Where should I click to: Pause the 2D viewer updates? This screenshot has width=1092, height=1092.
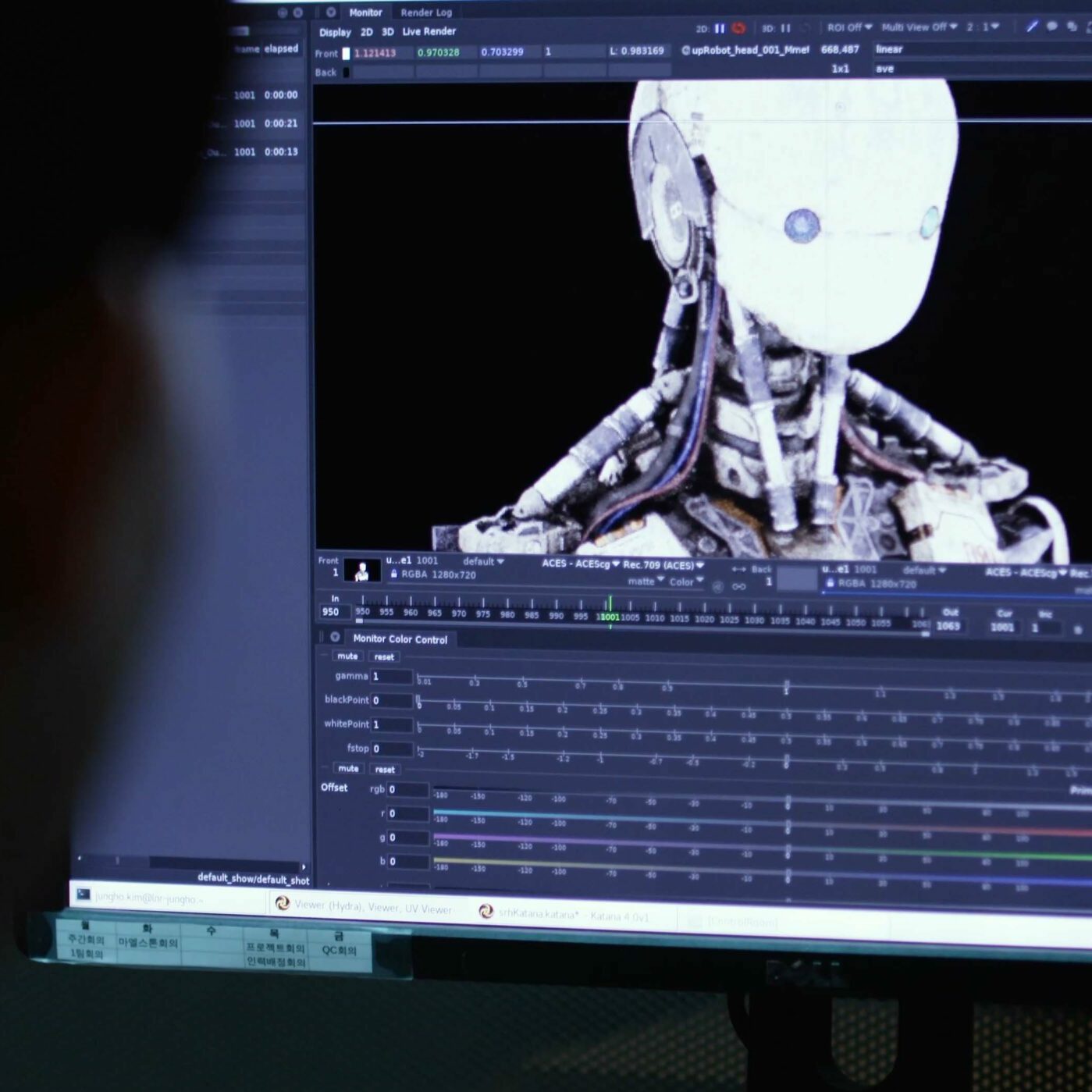tap(720, 28)
